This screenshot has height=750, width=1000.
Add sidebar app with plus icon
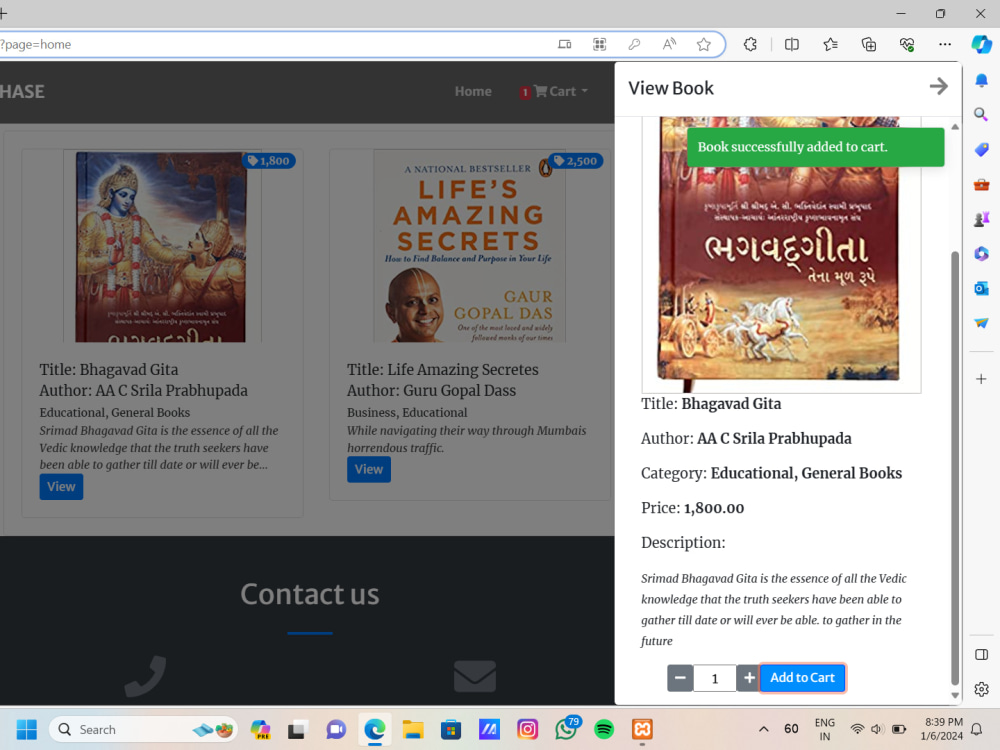click(982, 379)
